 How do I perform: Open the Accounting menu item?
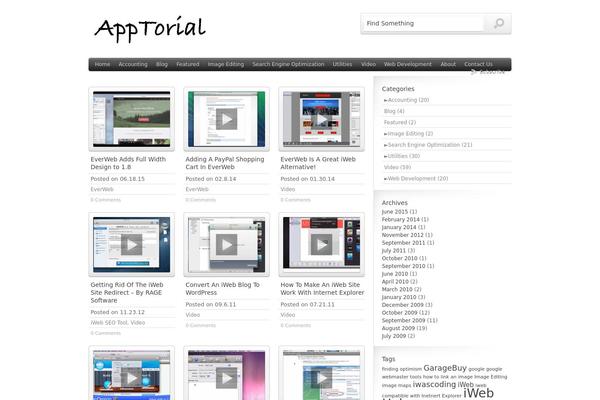point(133,64)
